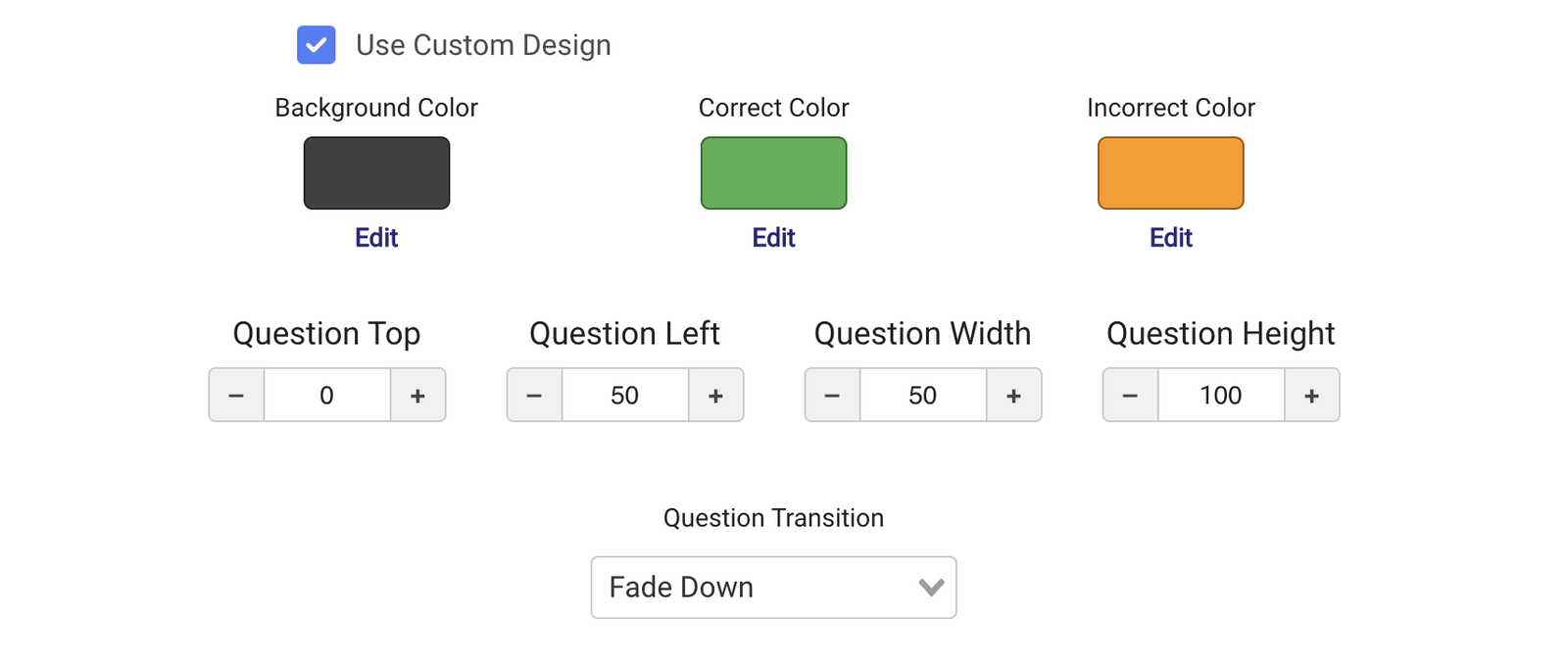The width and height of the screenshot is (1568, 663).
Task: Increase the Question Top value
Action: coord(417,396)
